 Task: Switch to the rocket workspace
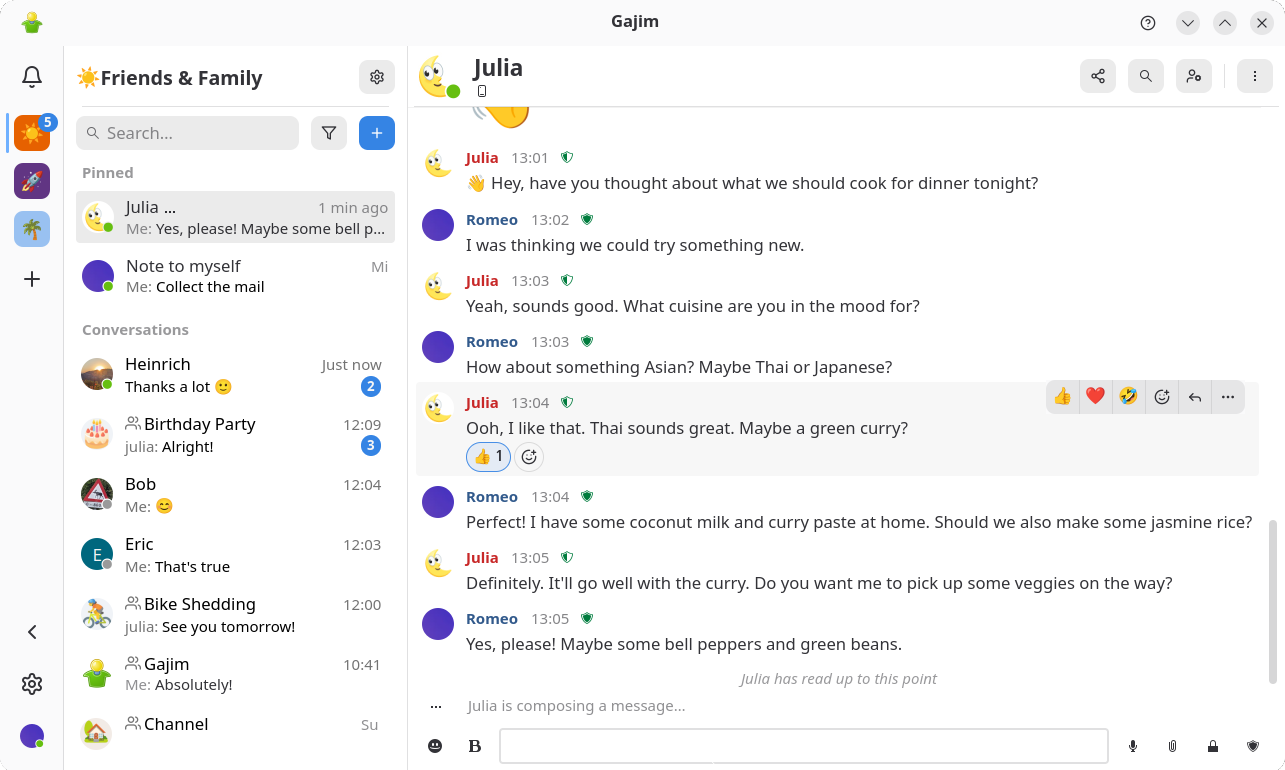coord(32,181)
